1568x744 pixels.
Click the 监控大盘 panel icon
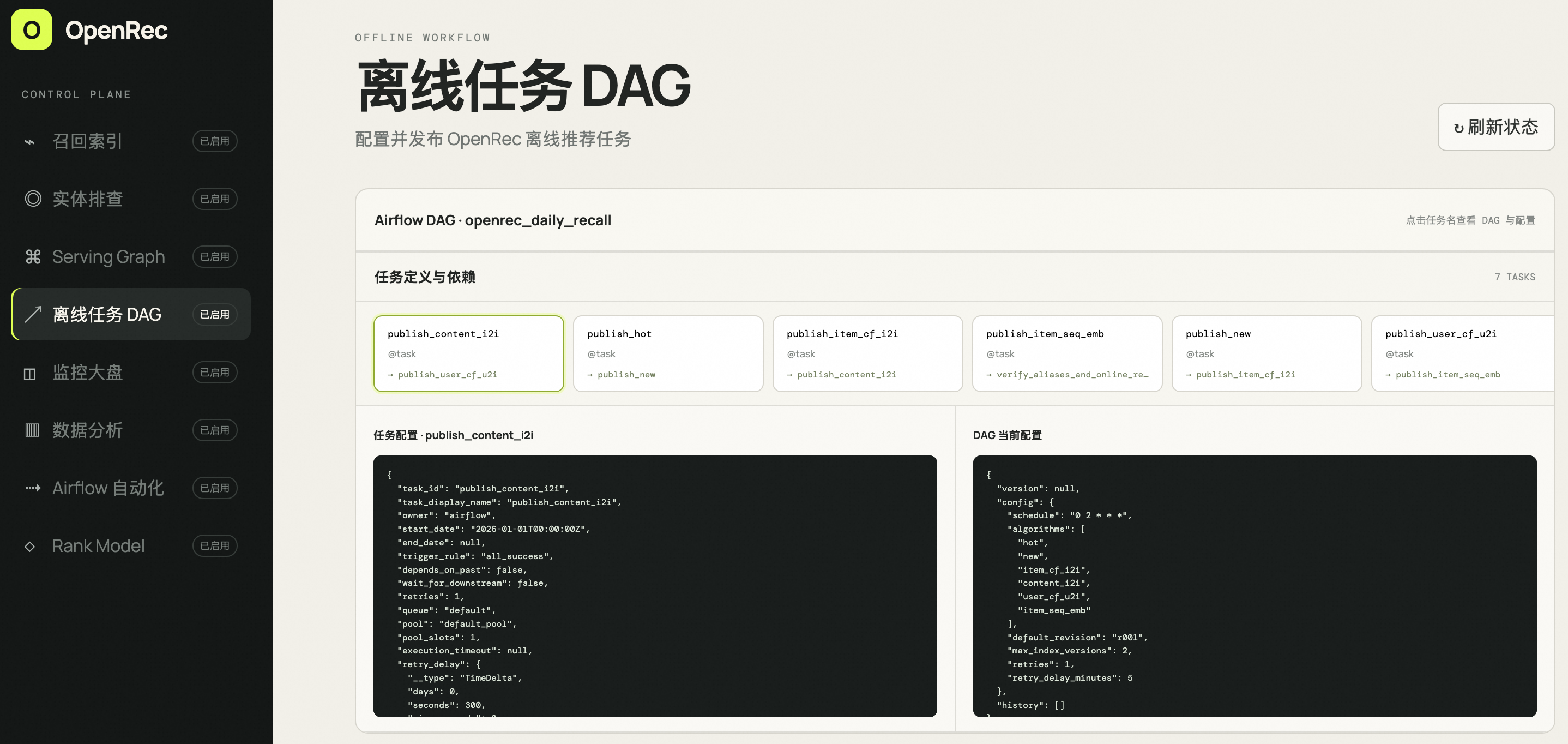(x=30, y=373)
